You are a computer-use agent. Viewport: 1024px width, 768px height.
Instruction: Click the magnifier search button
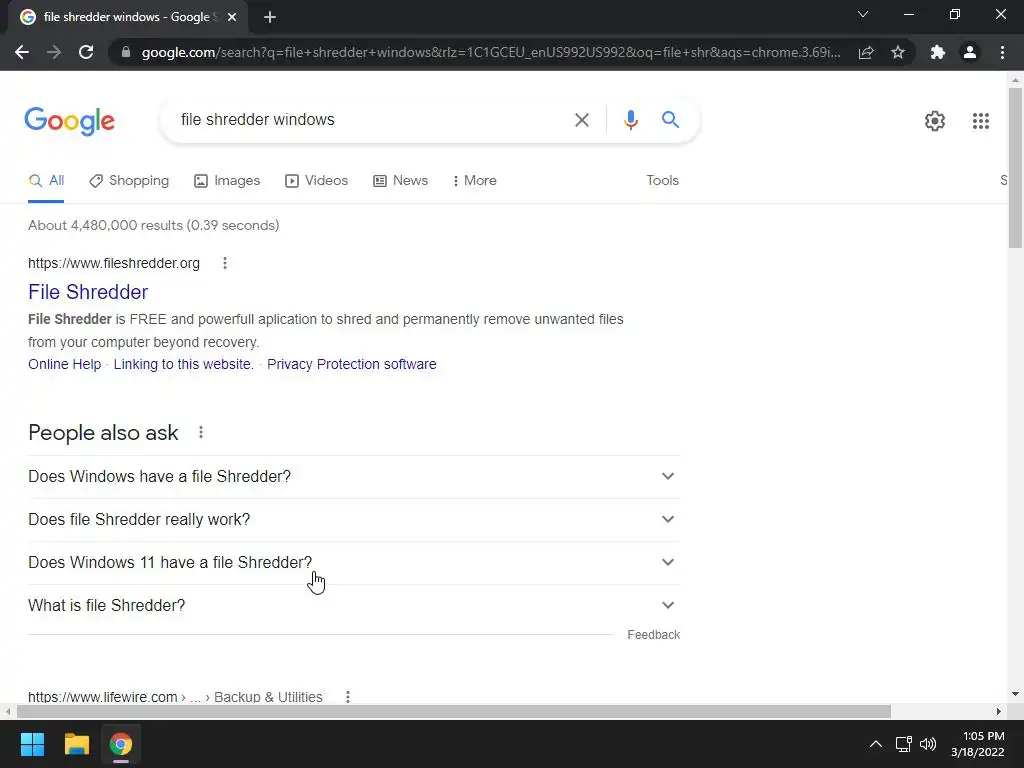click(x=670, y=120)
